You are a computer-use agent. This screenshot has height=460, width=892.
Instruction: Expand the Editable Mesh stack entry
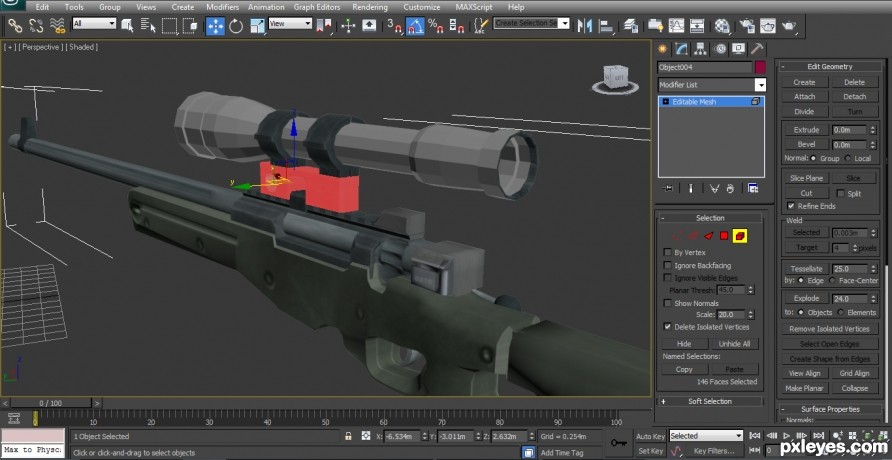(x=666, y=102)
